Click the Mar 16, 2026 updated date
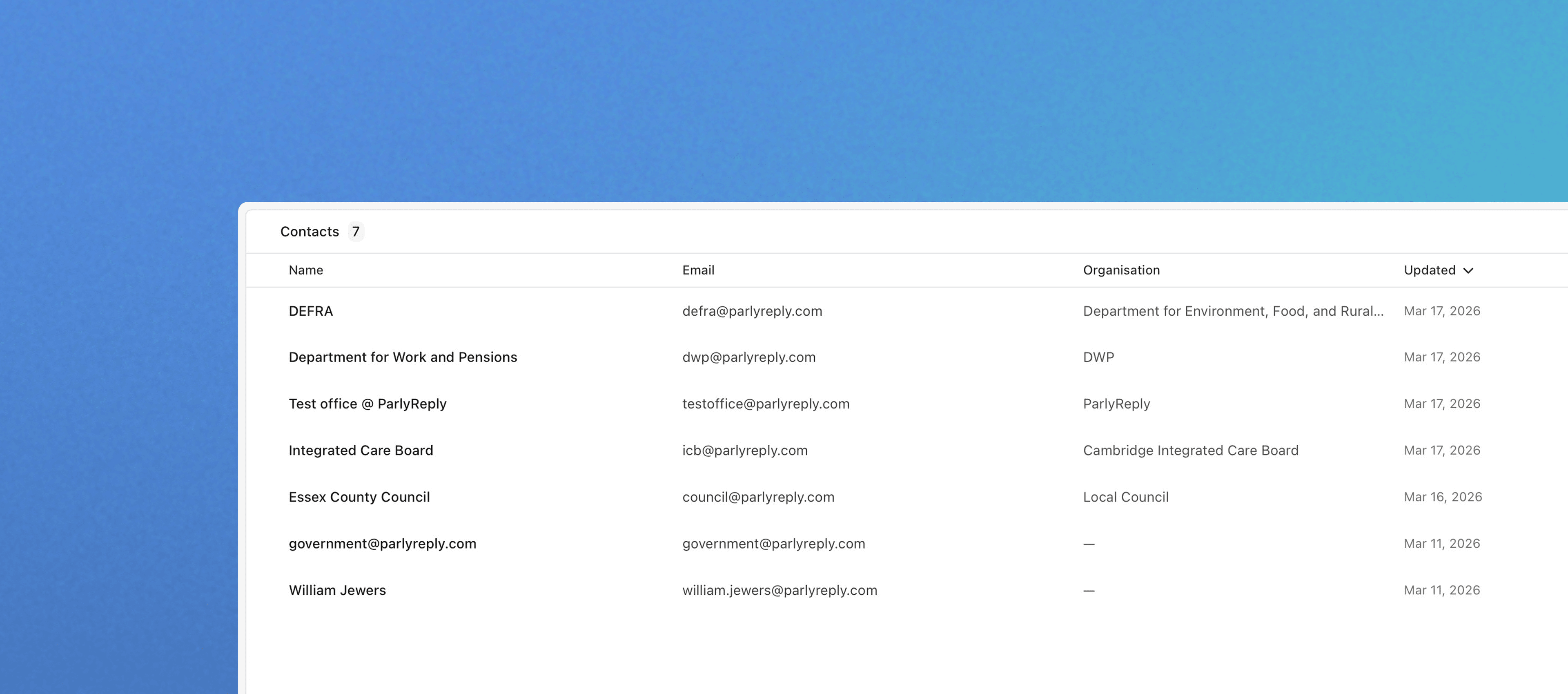The image size is (1568, 694). point(1443,497)
